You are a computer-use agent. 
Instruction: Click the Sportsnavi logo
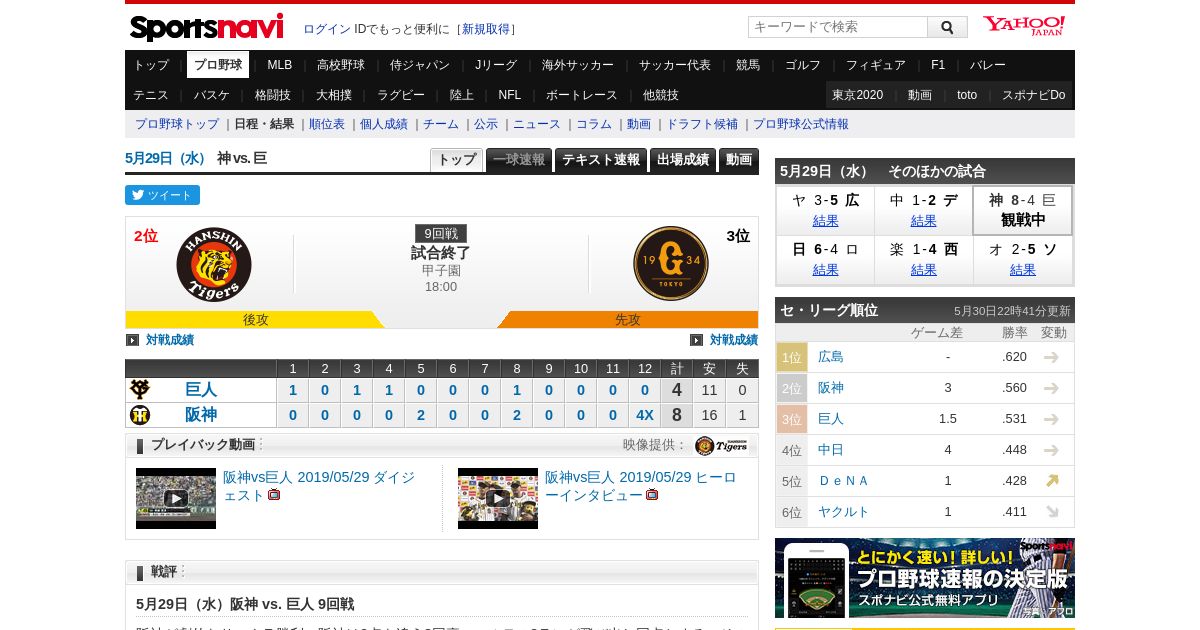(x=206, y=27)
